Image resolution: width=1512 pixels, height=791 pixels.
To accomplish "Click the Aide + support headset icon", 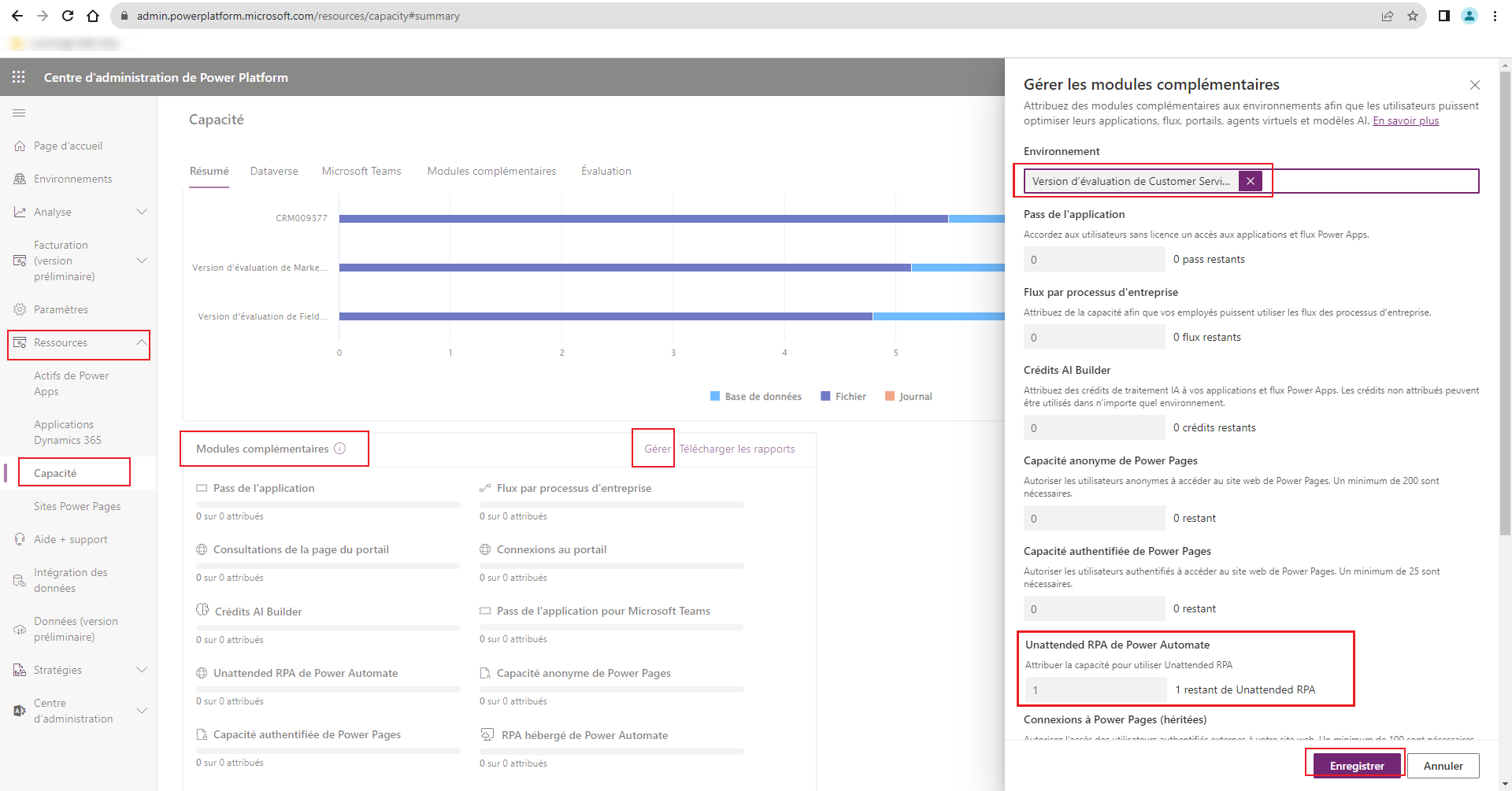I will (20, 540).
